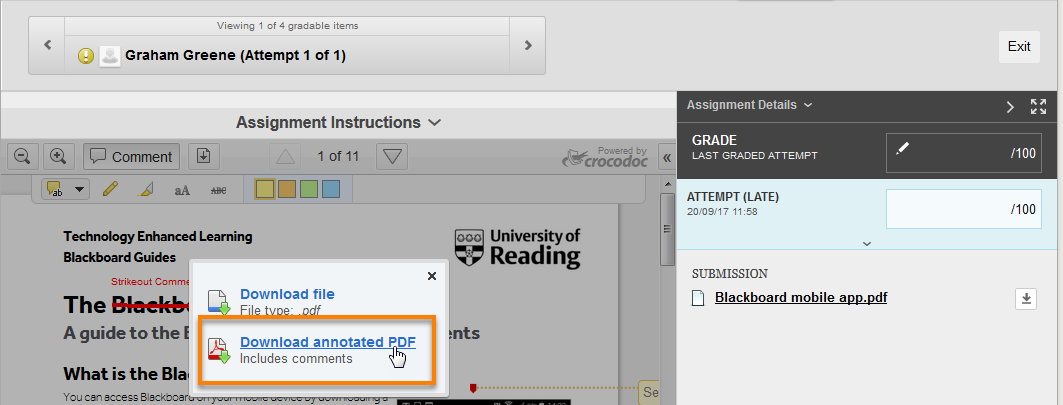Click Download annotated PDF link
1063x405 pixels.
pos(327,342)
